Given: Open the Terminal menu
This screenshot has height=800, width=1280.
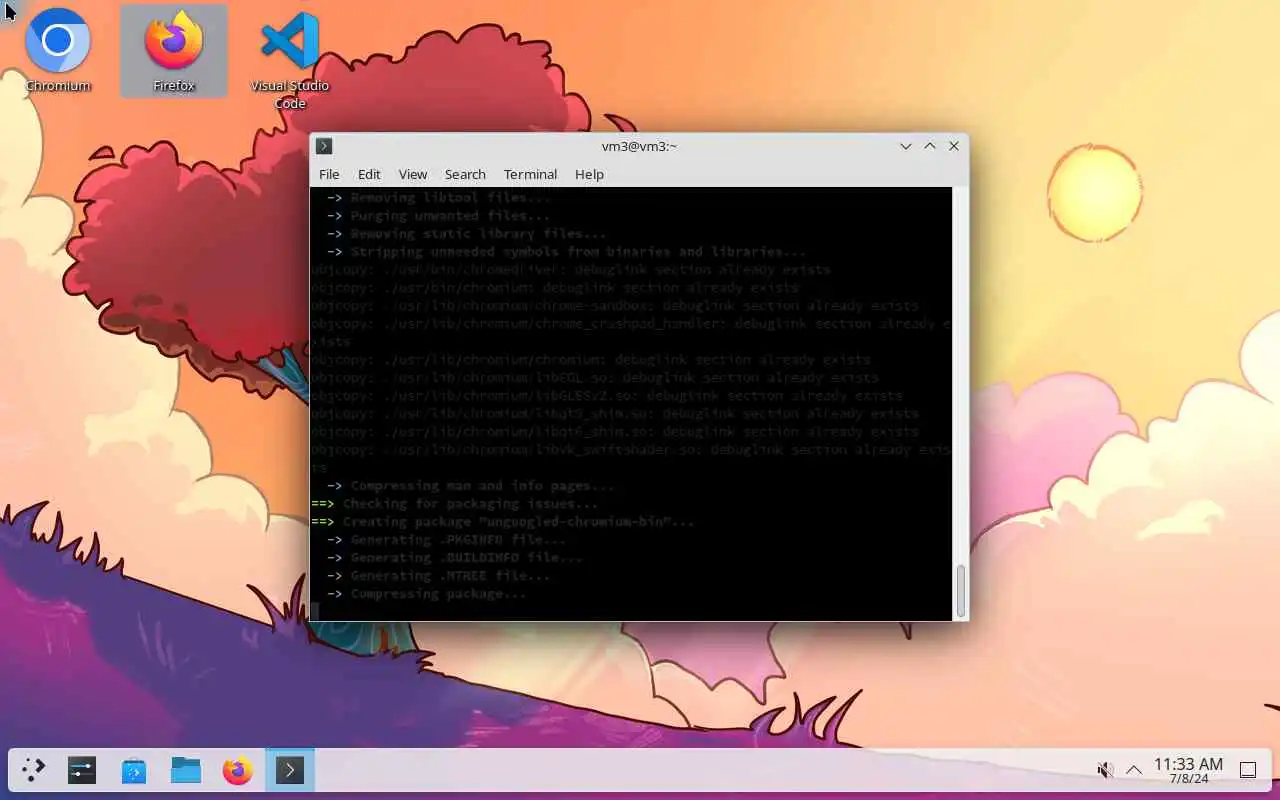Looking at the screenshot, I should [530, 174].
